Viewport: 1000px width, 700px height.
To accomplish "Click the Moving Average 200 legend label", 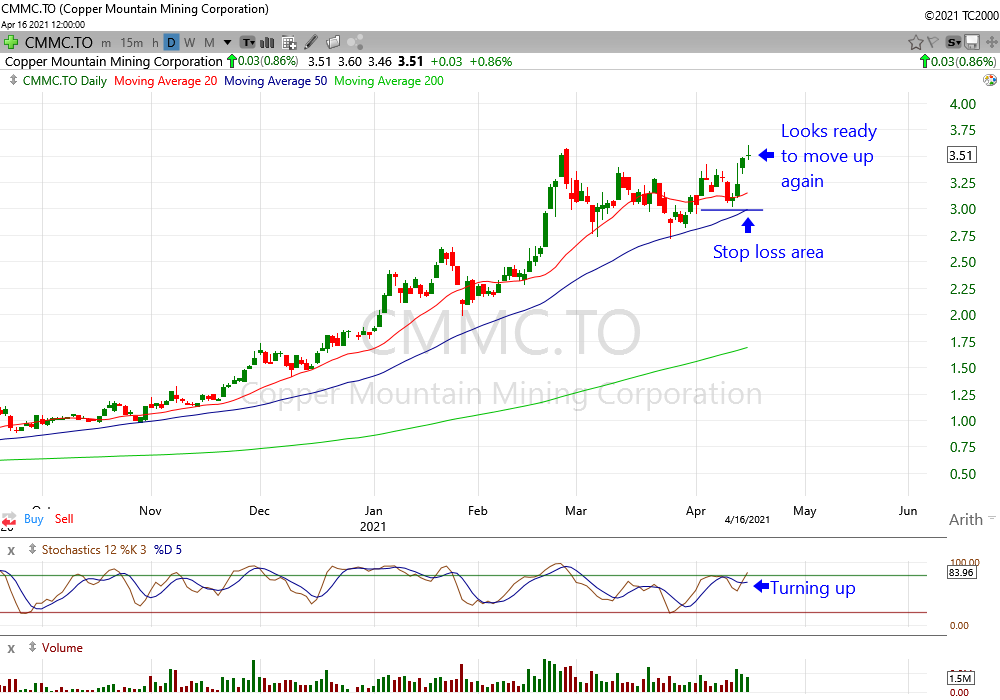I will point(389,81).
